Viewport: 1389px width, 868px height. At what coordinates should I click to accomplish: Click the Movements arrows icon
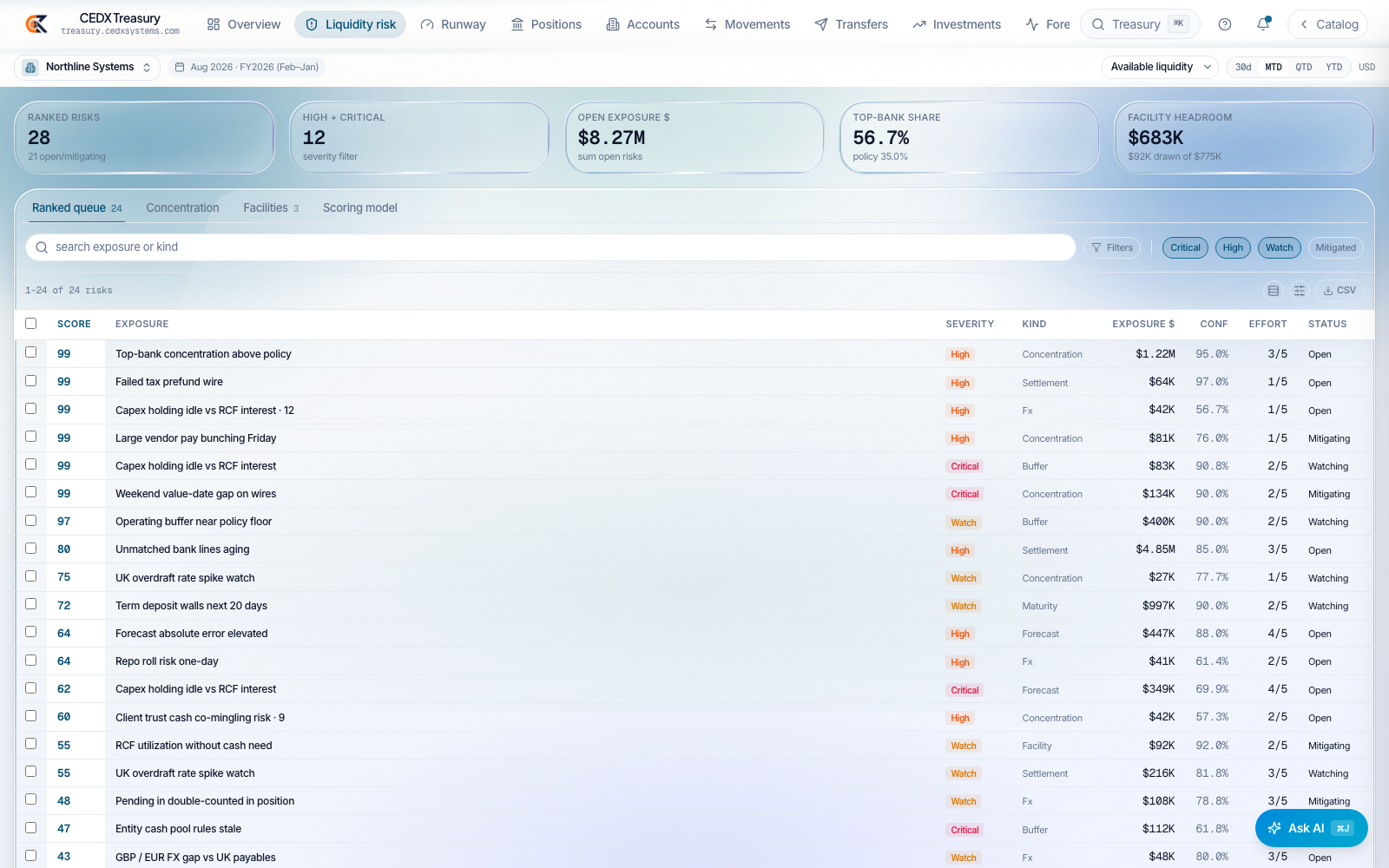[x=711, y=24]
